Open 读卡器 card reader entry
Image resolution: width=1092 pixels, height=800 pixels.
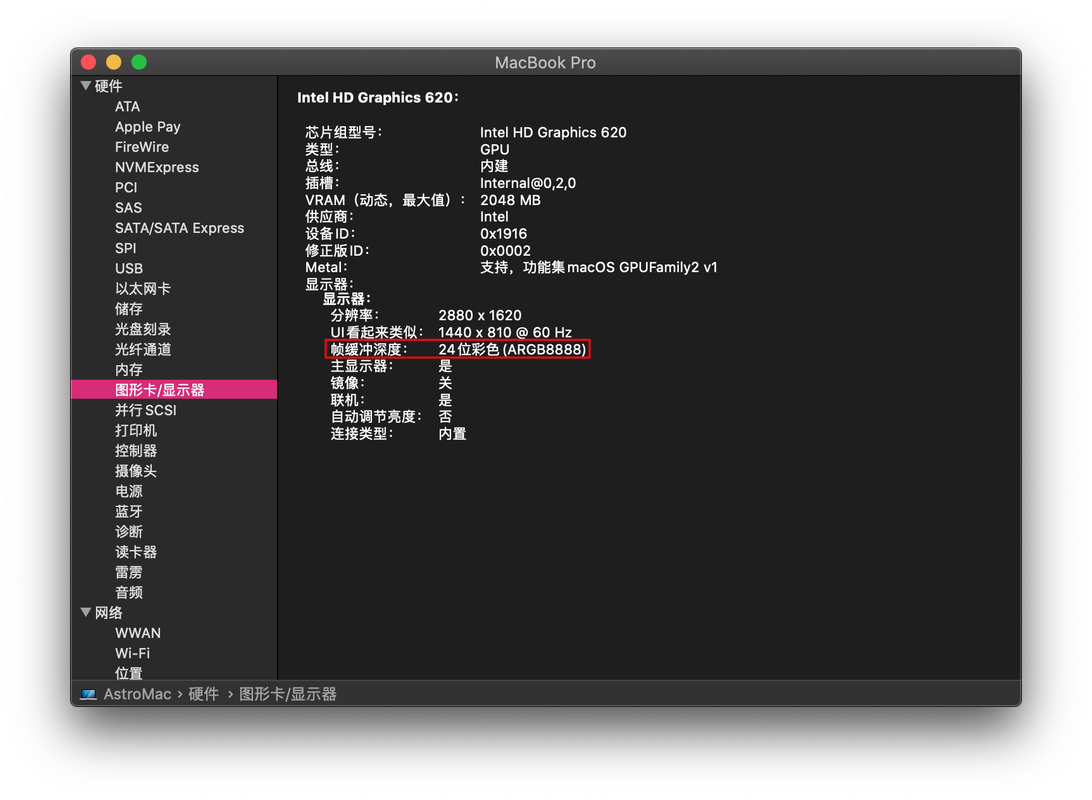136,551
